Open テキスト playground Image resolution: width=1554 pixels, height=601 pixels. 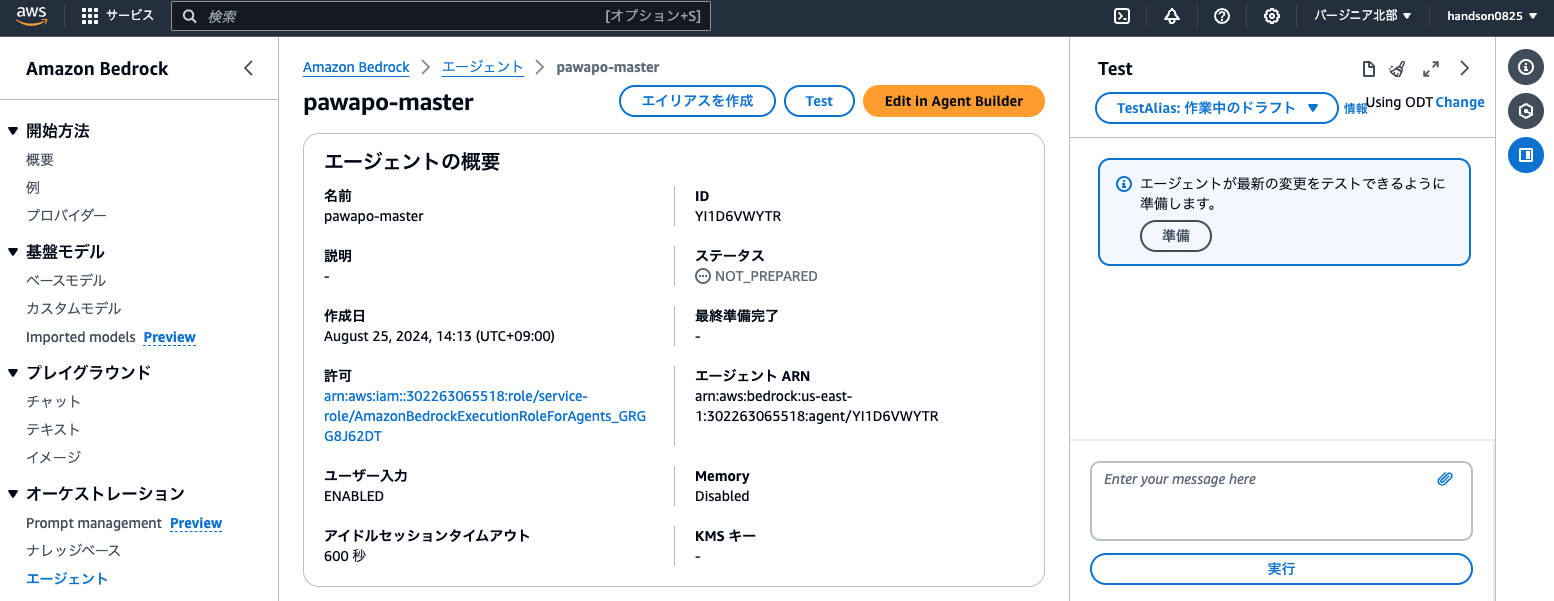click(53, 430)
